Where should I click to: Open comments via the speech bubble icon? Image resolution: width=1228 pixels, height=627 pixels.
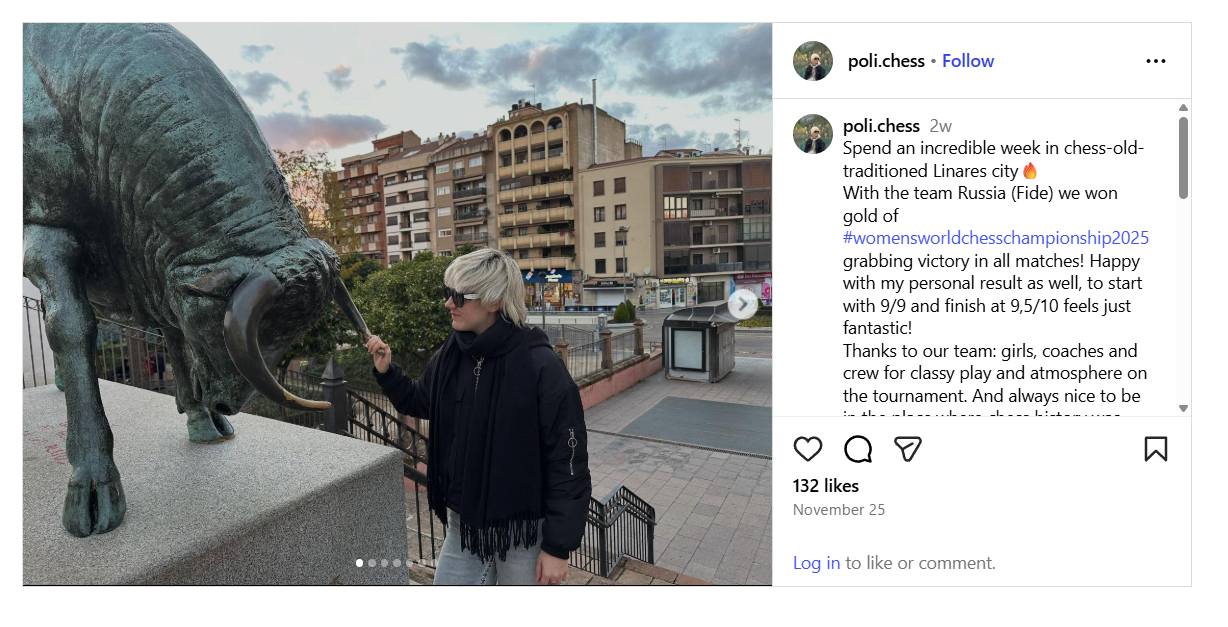[x=858, y=449]
